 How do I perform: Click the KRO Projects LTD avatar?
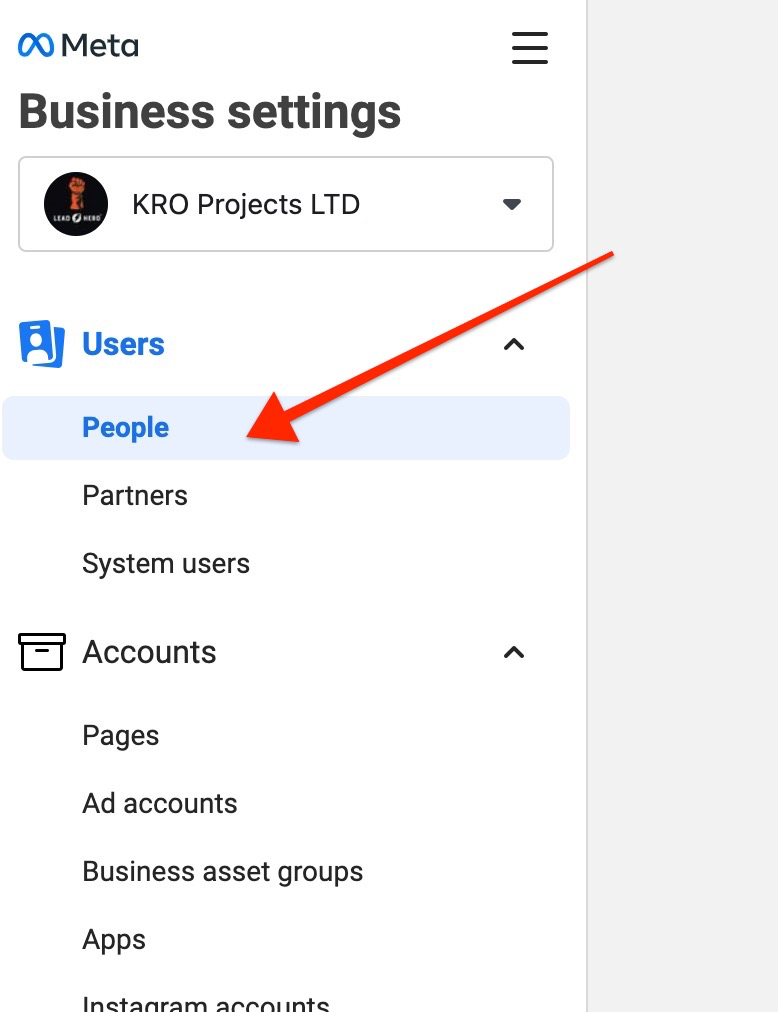pos(76,204)
